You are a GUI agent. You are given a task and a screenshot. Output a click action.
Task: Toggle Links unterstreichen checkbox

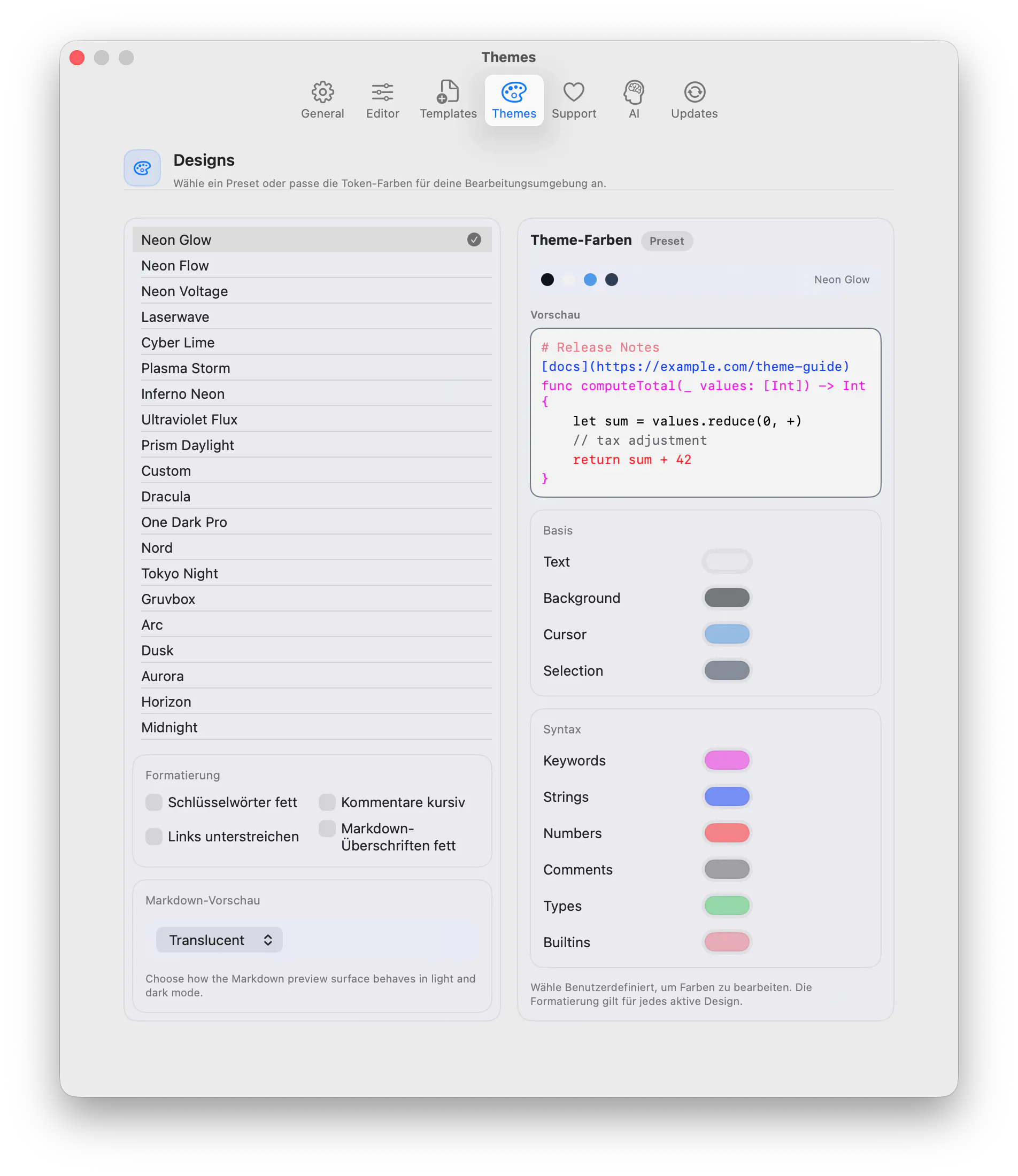pos(154,836)
